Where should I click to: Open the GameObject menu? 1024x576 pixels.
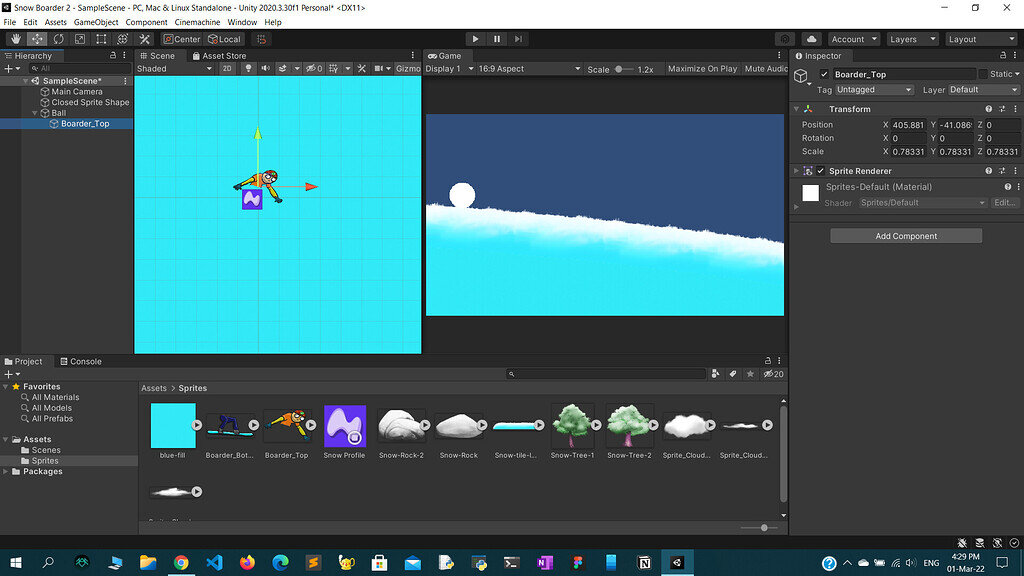[x=96, y=22]
